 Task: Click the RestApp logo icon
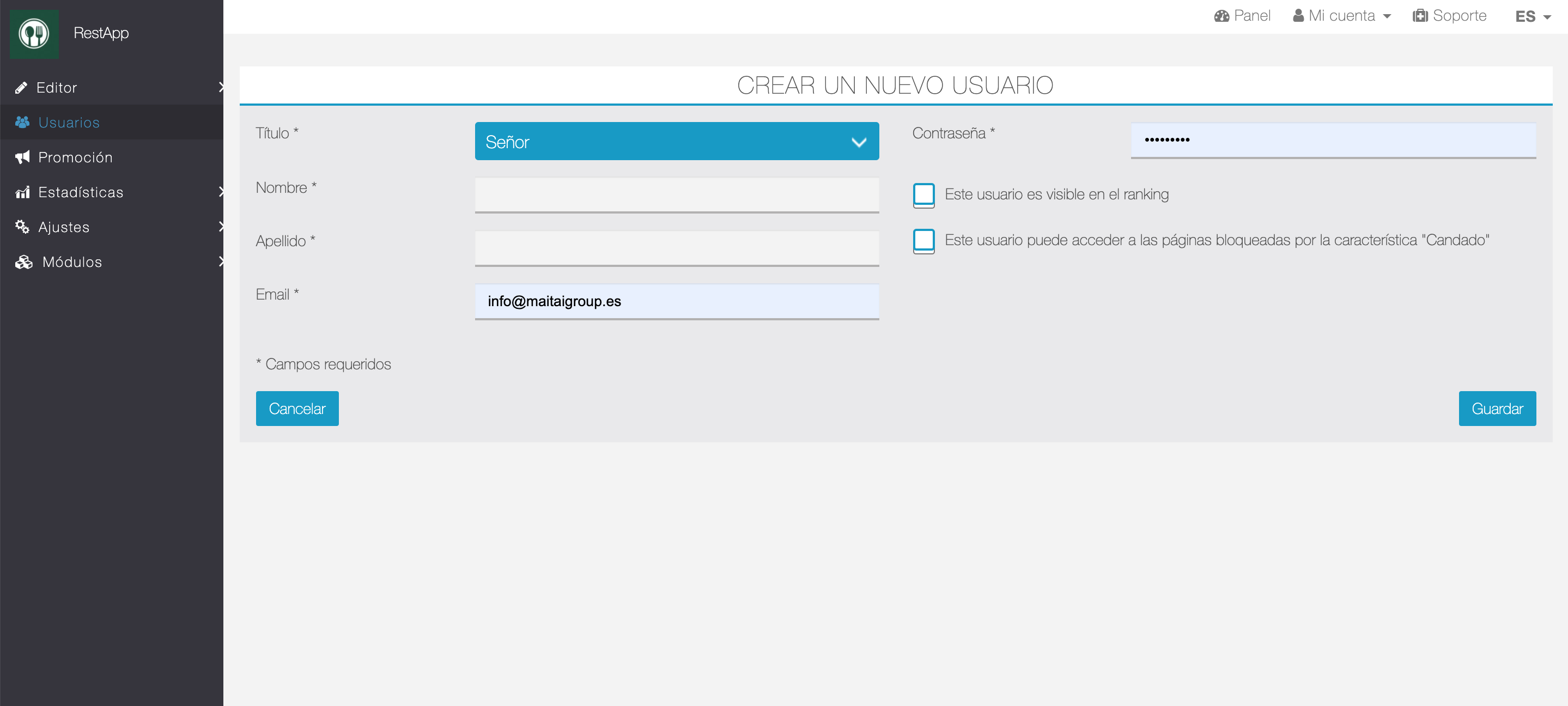(34, 33)
